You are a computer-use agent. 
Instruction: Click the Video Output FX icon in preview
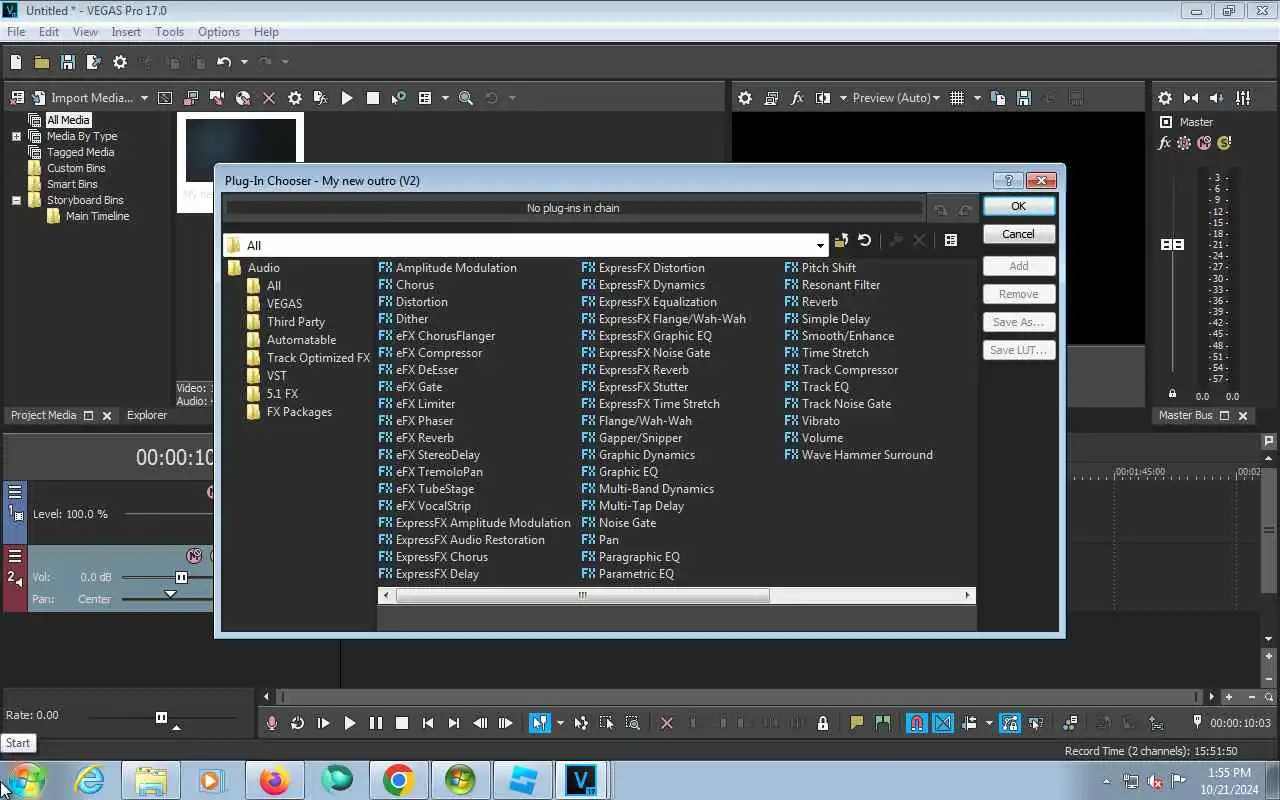pos(797,98)
